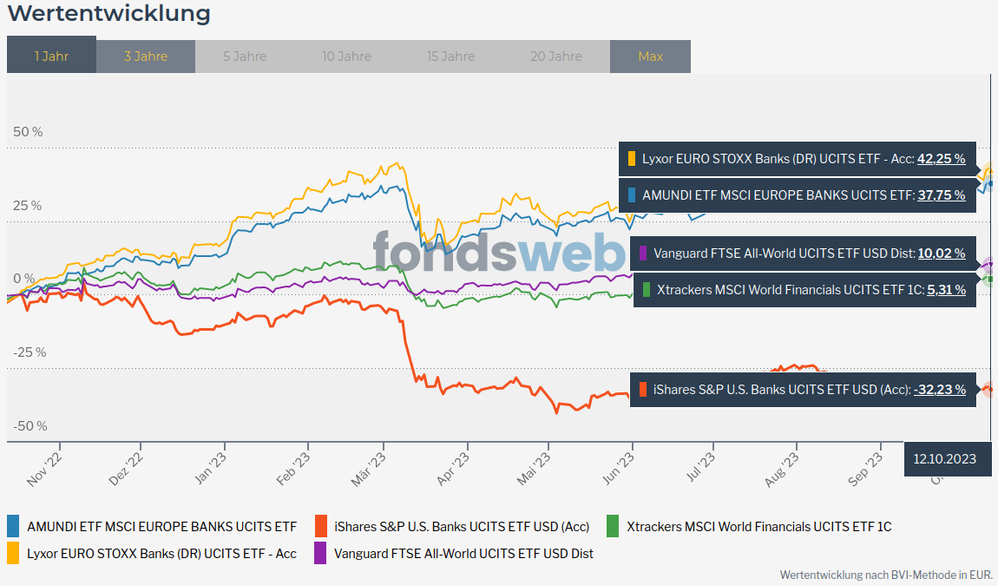Click the -50 % y-axis label
Image resolution: width=998 pixels, height=586 pixels.
(x=31, y=426)
